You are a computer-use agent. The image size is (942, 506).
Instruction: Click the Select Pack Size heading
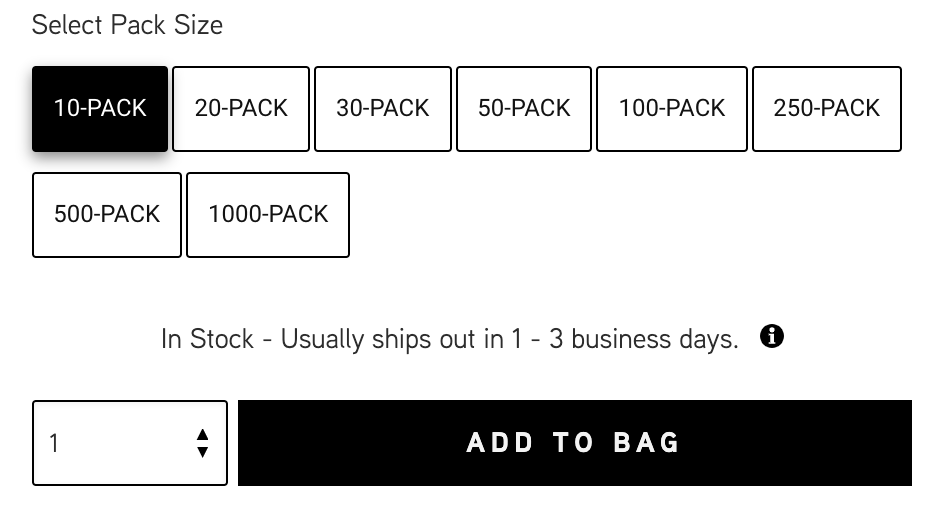127,25
